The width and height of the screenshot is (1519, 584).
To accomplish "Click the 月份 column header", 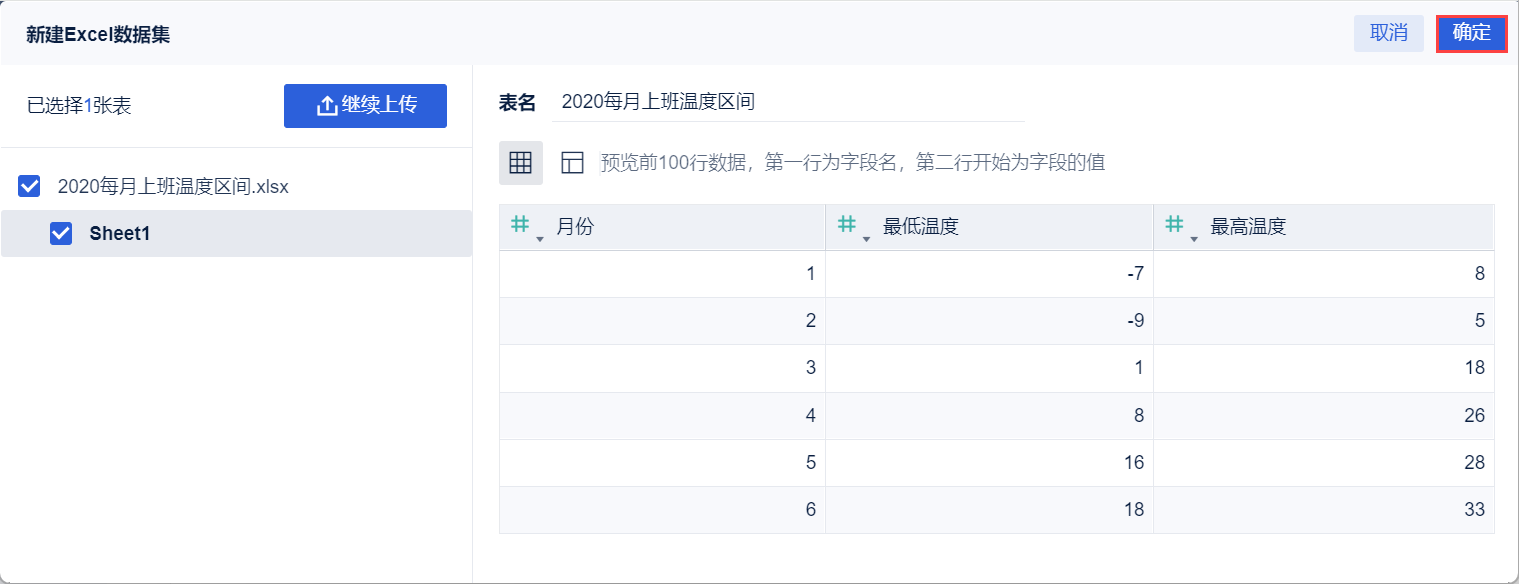I will point(575,227).
